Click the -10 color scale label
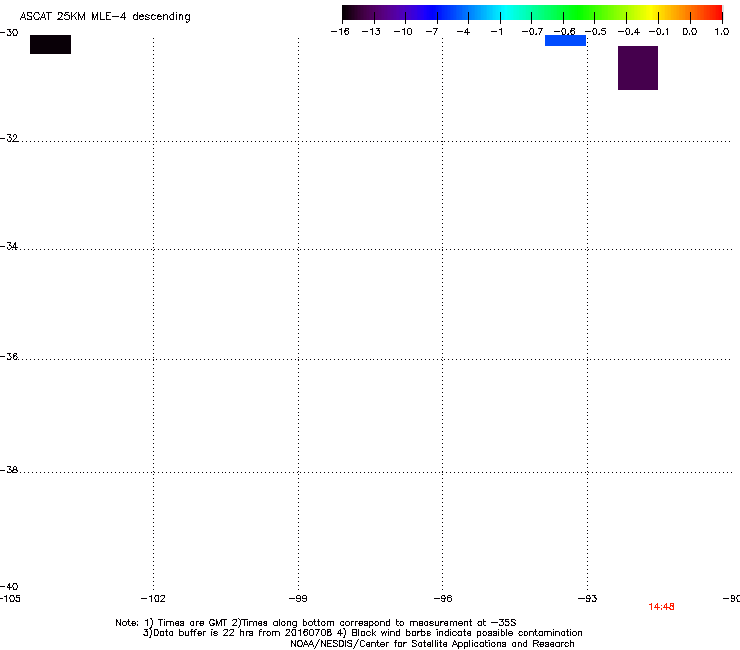The image size is (740, 650). pyautogui.click(x=403, y=32)
